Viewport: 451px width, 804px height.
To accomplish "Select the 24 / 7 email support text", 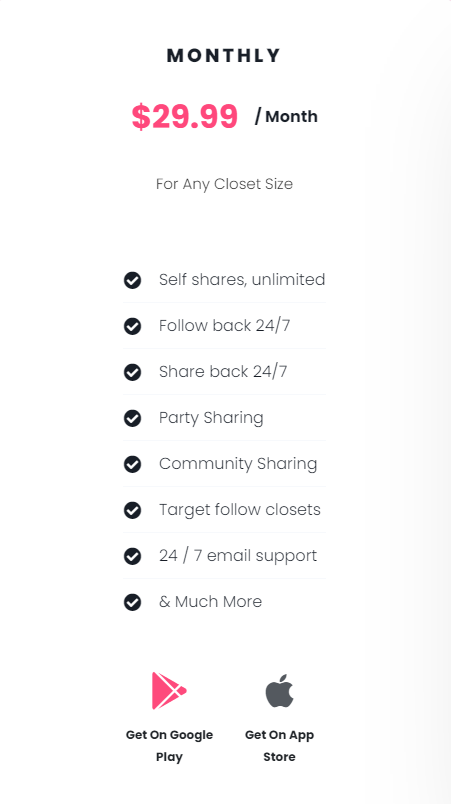I will 238,556.
